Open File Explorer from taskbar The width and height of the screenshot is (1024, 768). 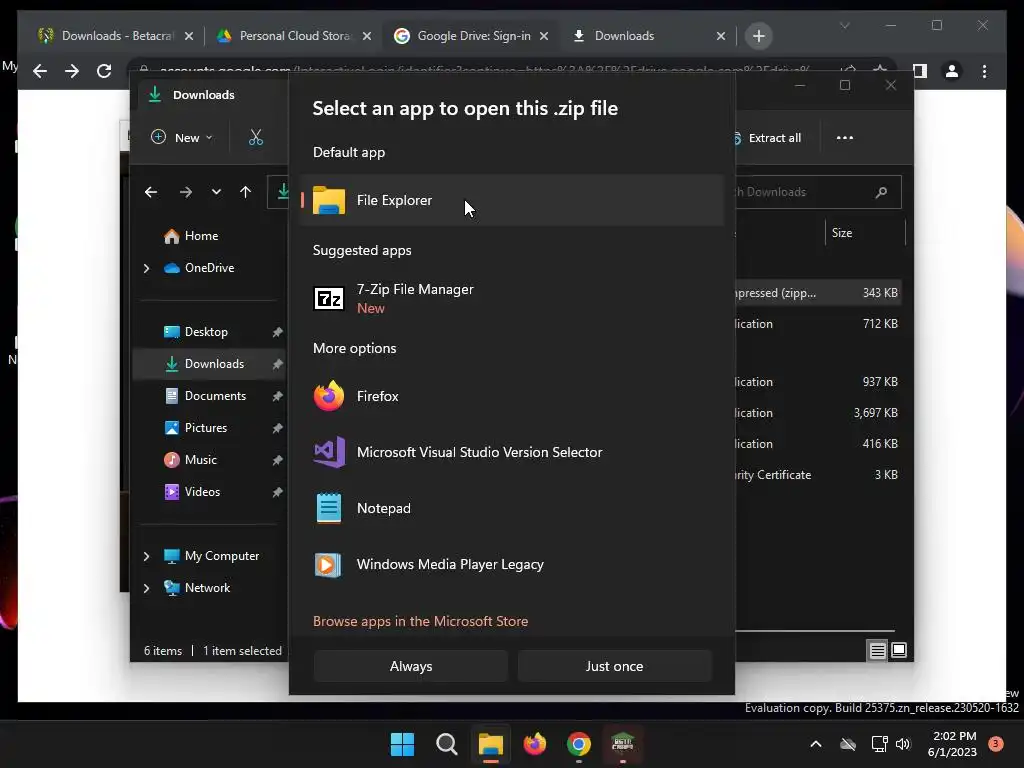pos(490,744)
